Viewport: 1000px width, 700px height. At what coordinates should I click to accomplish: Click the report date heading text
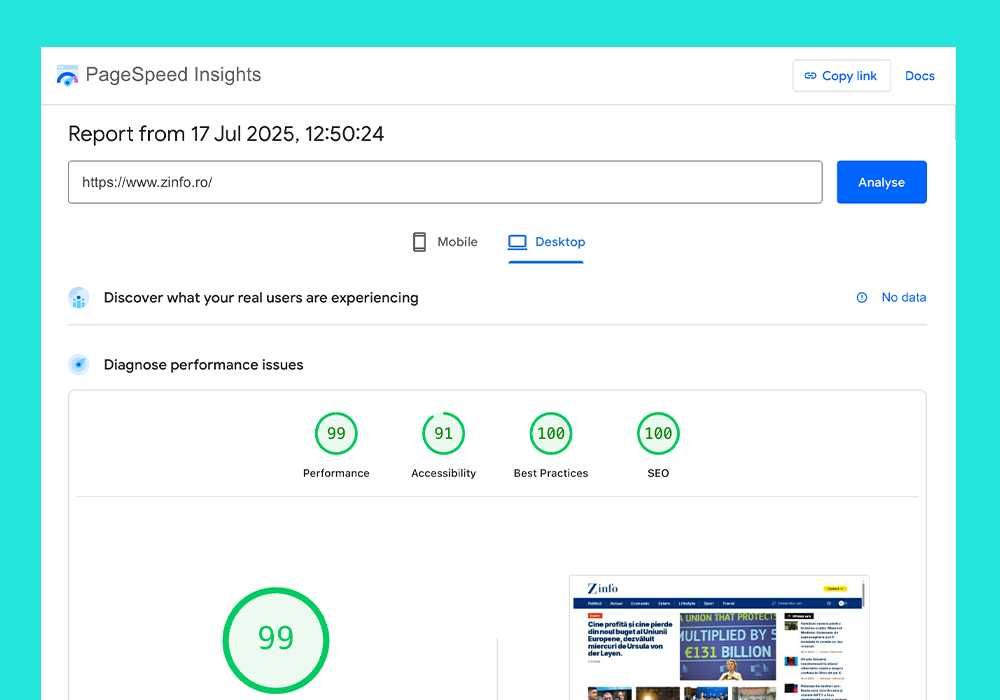click(x=226, y=134)
